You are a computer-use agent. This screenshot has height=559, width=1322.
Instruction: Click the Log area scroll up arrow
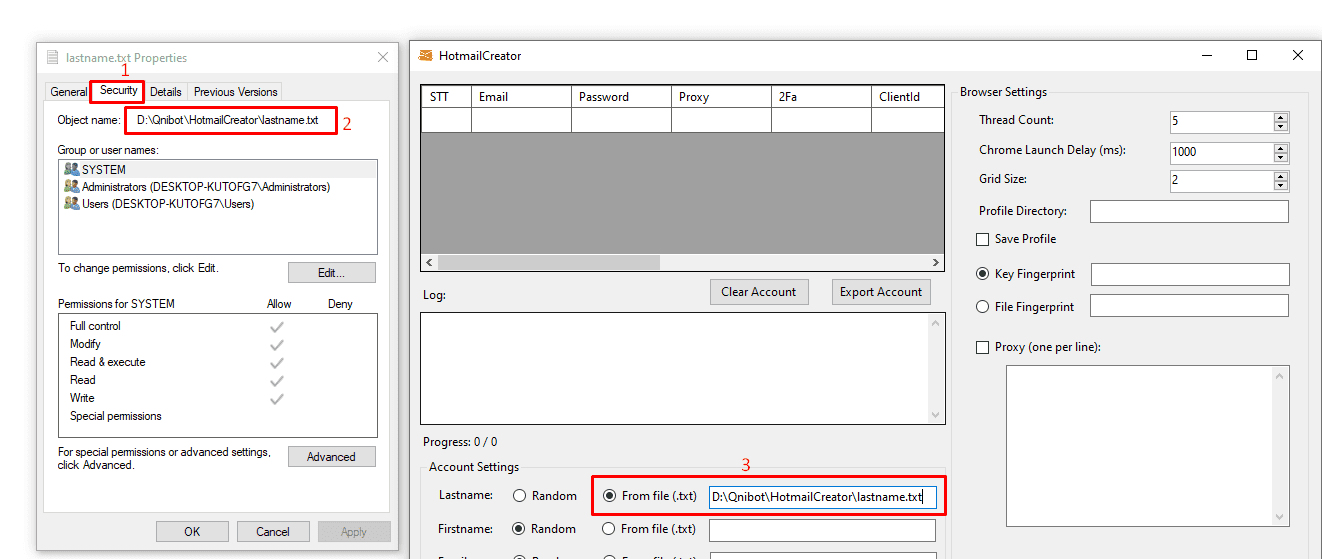[x=936, y=323]
